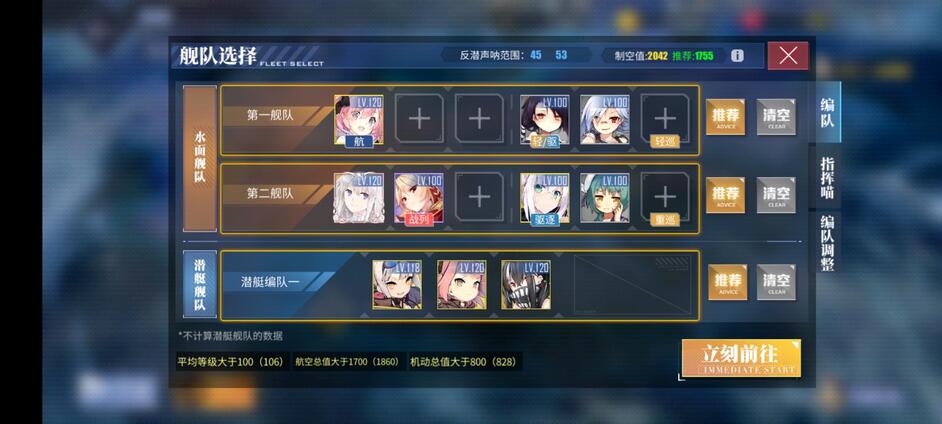This screenshot has height=424, width=942.
Task: Select the black-haired 轻/驱 ship in First Fleet
Action: (x=544, y=120)
